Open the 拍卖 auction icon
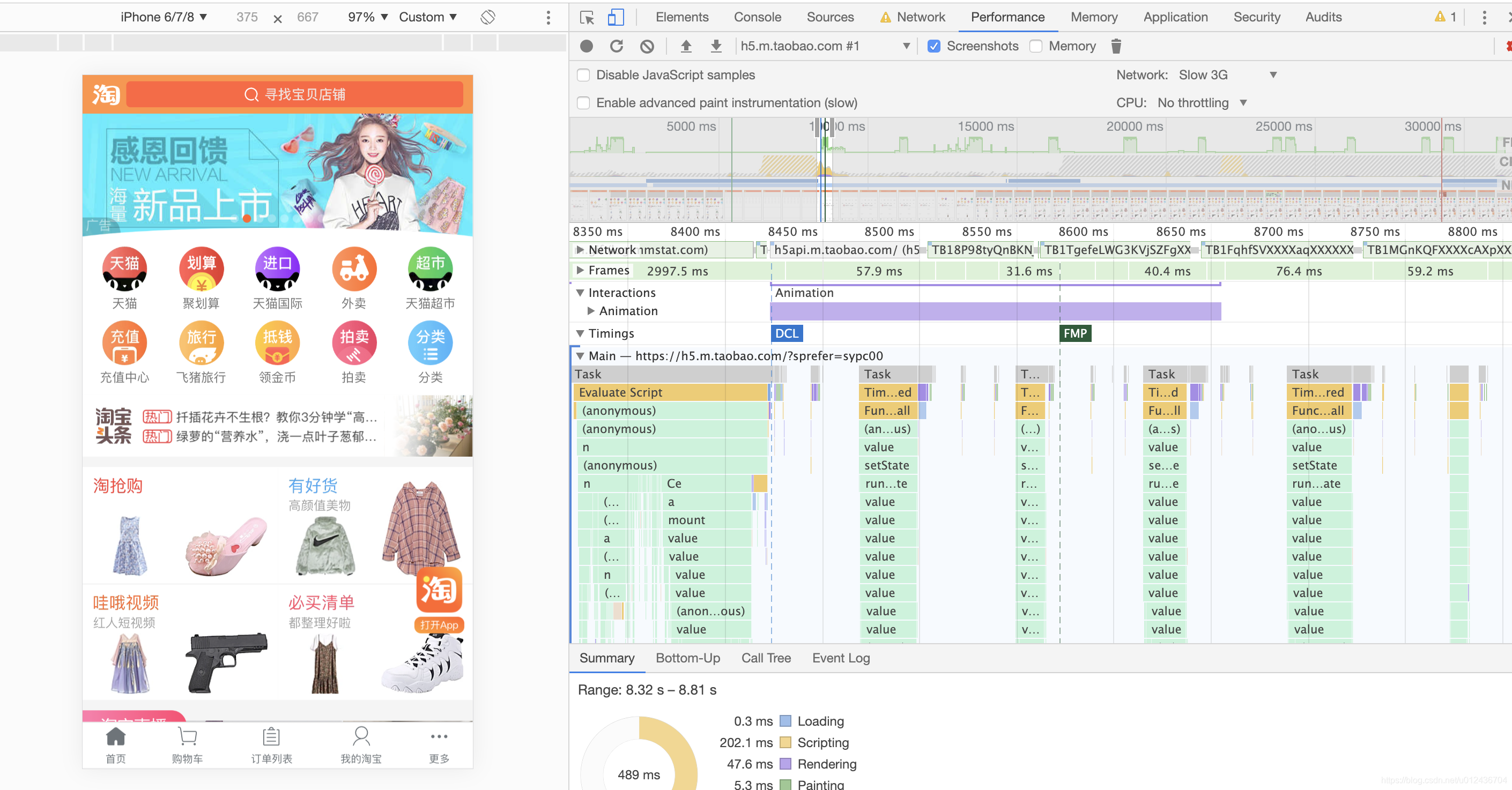The height and width of the screenshot is (790, 1512). [x=354, y=343]
